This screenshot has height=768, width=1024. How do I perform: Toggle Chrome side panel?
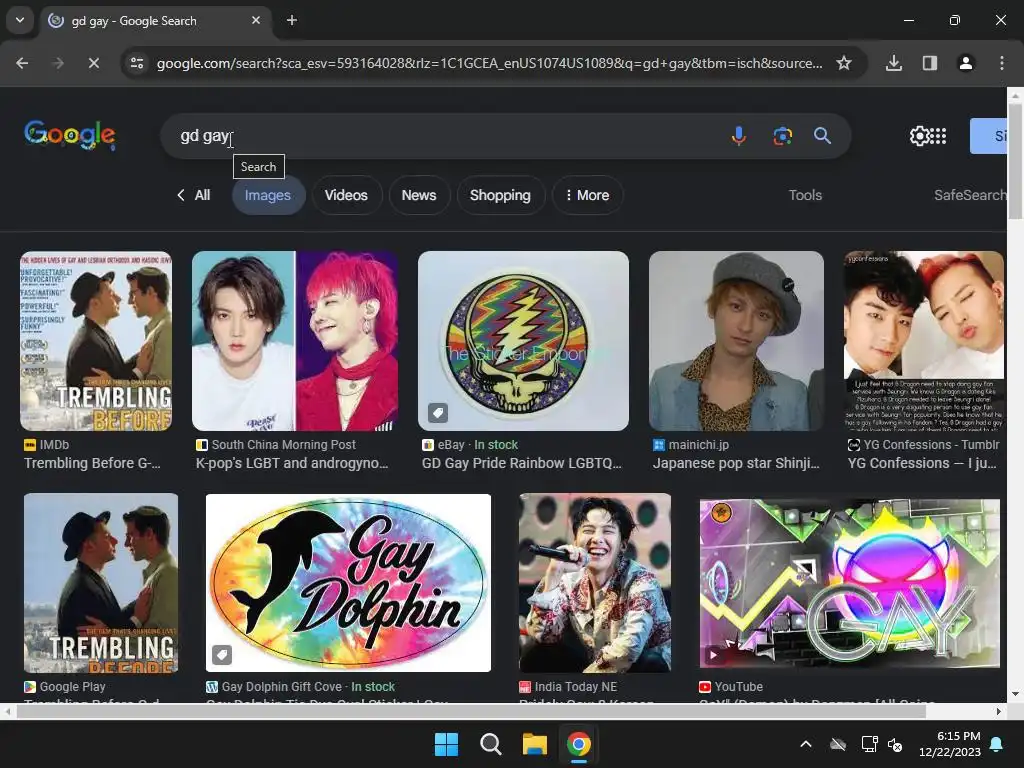[930, 63]
